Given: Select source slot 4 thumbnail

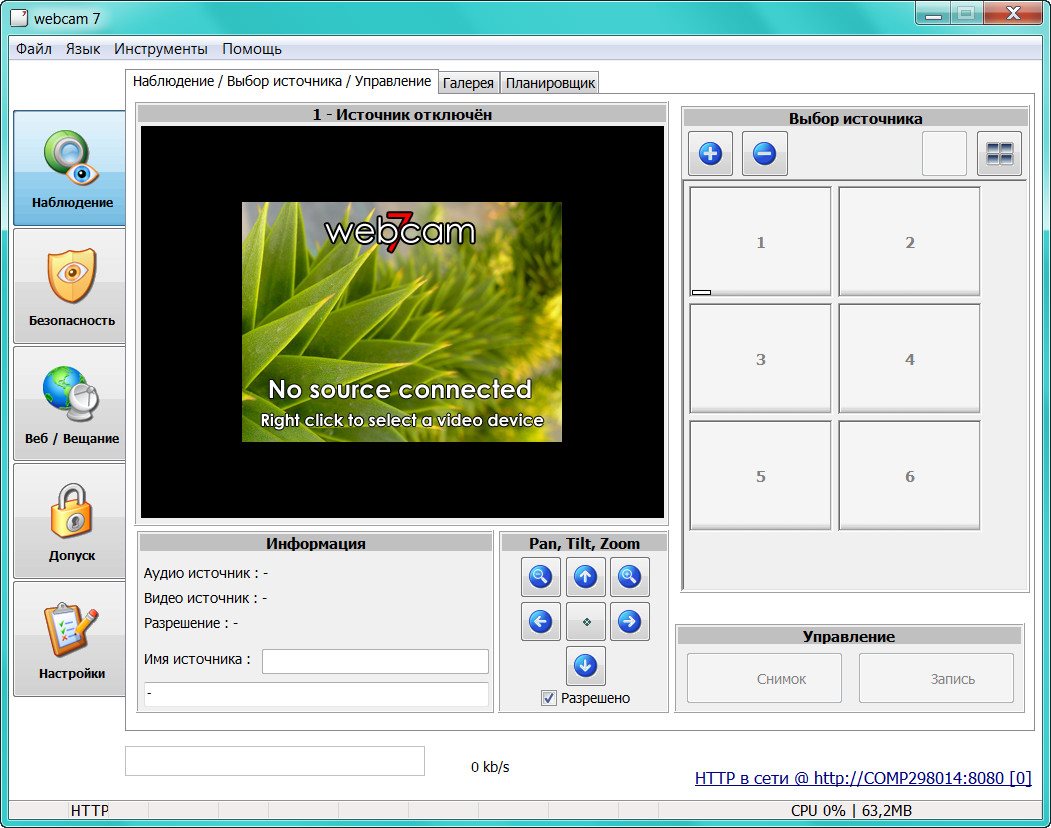Looking at the screenshot, I should (909, 359).
